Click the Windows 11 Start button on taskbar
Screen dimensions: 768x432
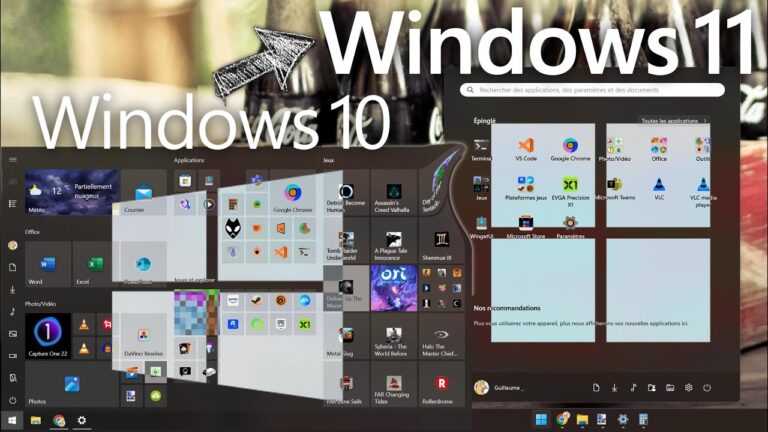tap(541, 420)
